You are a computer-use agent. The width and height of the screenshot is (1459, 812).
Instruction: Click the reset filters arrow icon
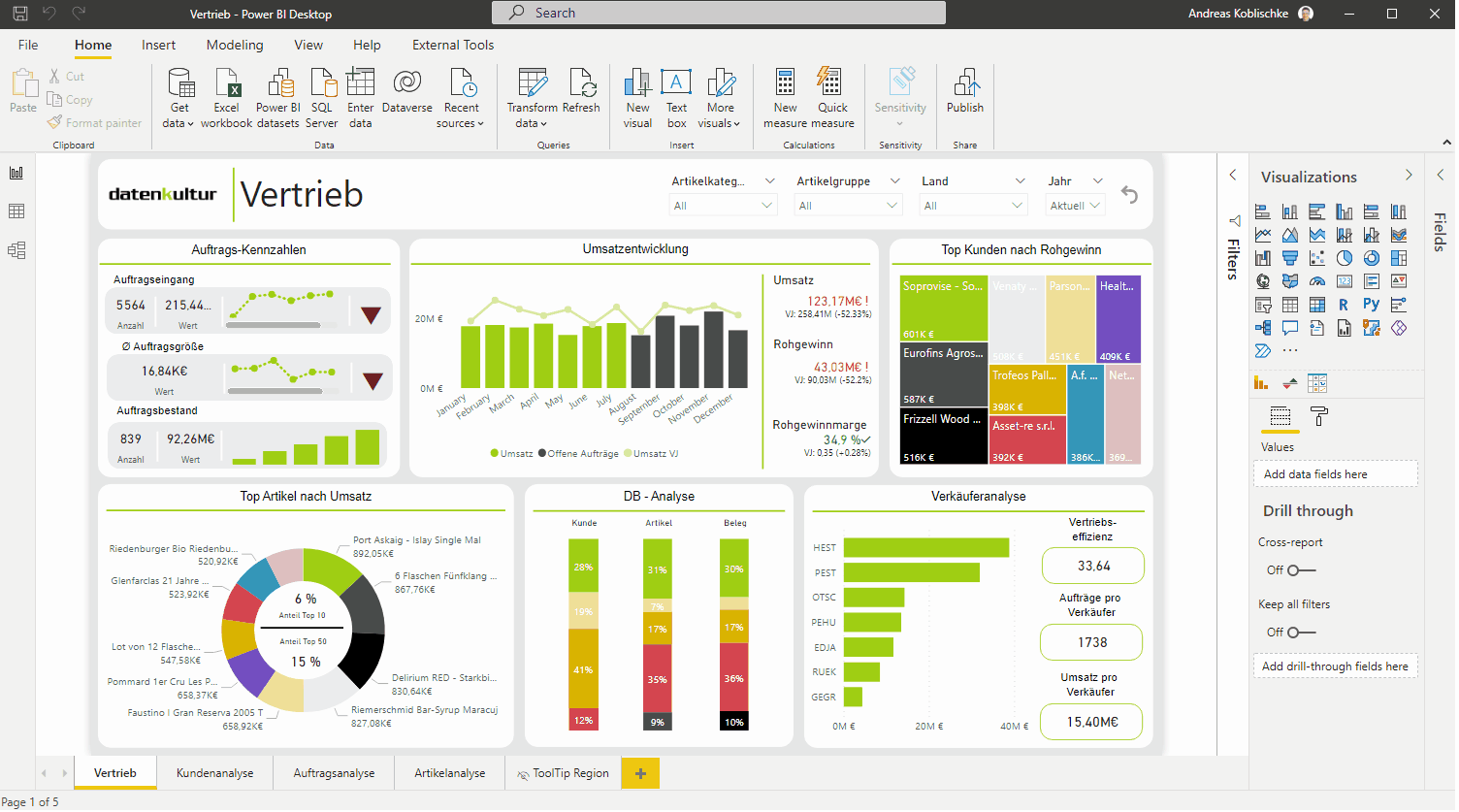coord(1129,195)
